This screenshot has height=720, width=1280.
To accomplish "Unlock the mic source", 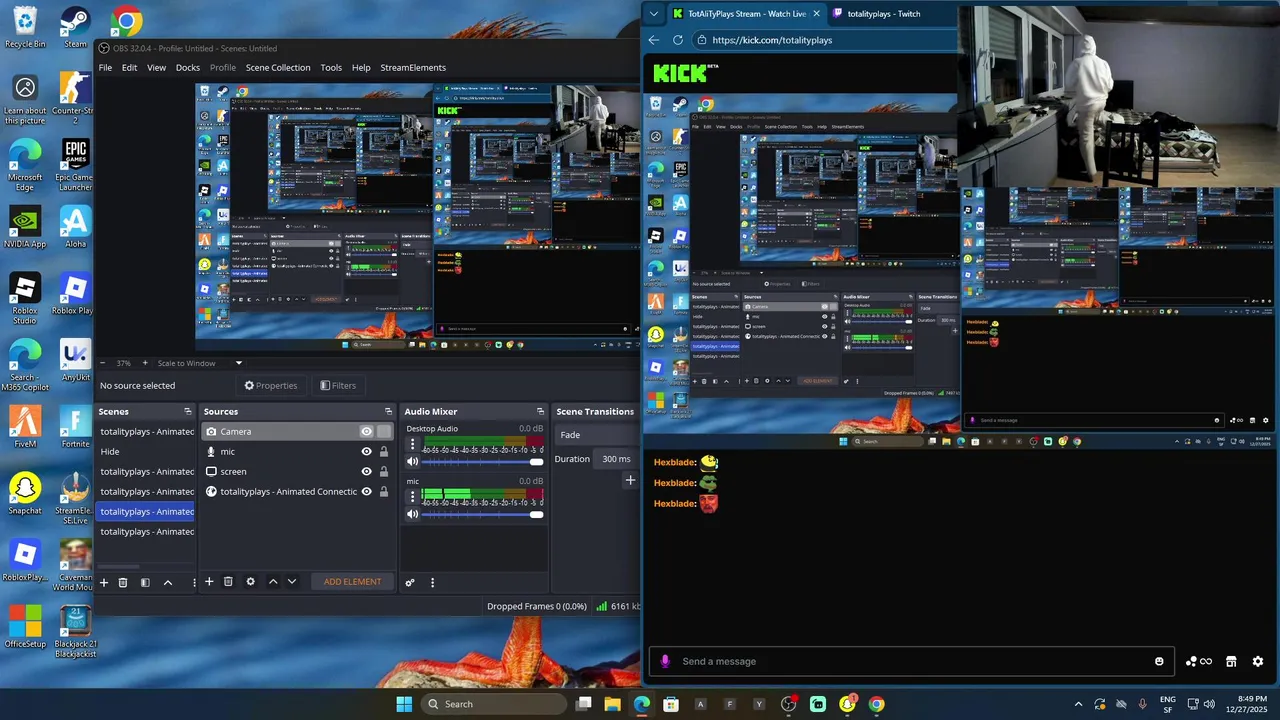I will click(383, 451).
